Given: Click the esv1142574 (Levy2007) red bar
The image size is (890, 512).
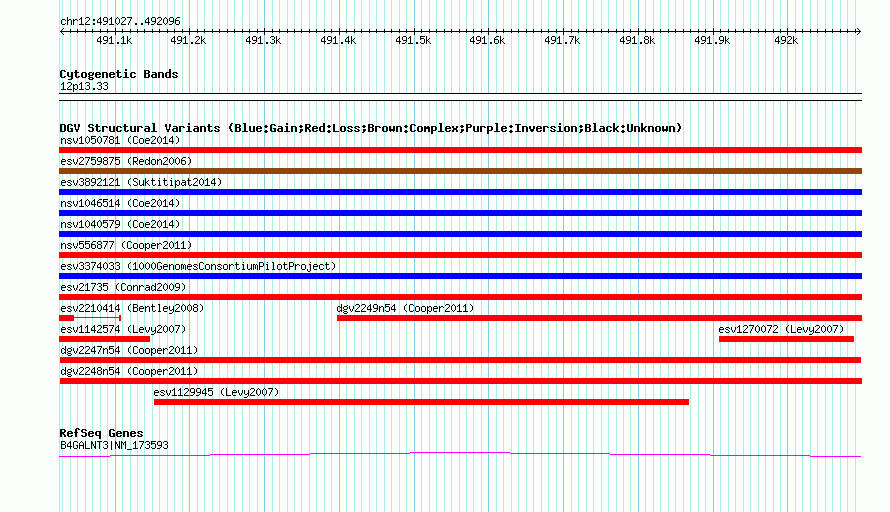Looking at the screenshot, I should click(104, 339).
